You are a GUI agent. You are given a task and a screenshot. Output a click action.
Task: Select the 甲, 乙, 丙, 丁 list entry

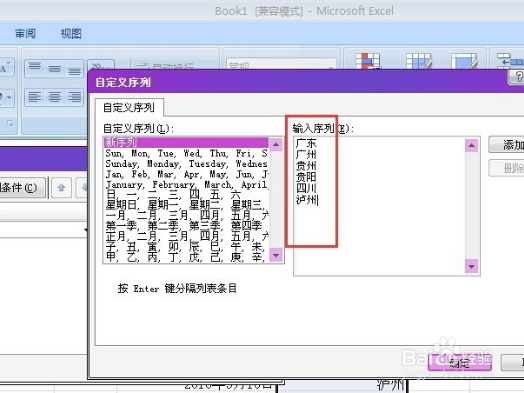pos(186,257)
